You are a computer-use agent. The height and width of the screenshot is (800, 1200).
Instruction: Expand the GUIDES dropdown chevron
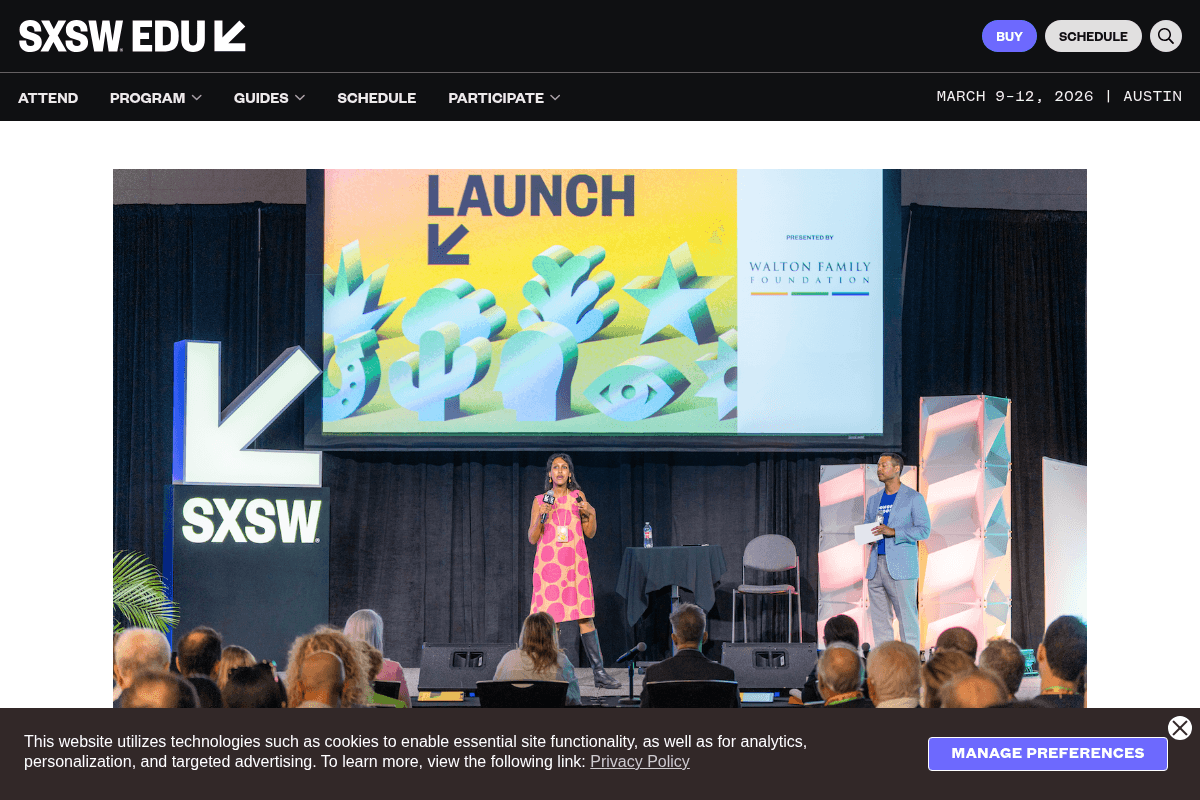[x=300, y=97]
